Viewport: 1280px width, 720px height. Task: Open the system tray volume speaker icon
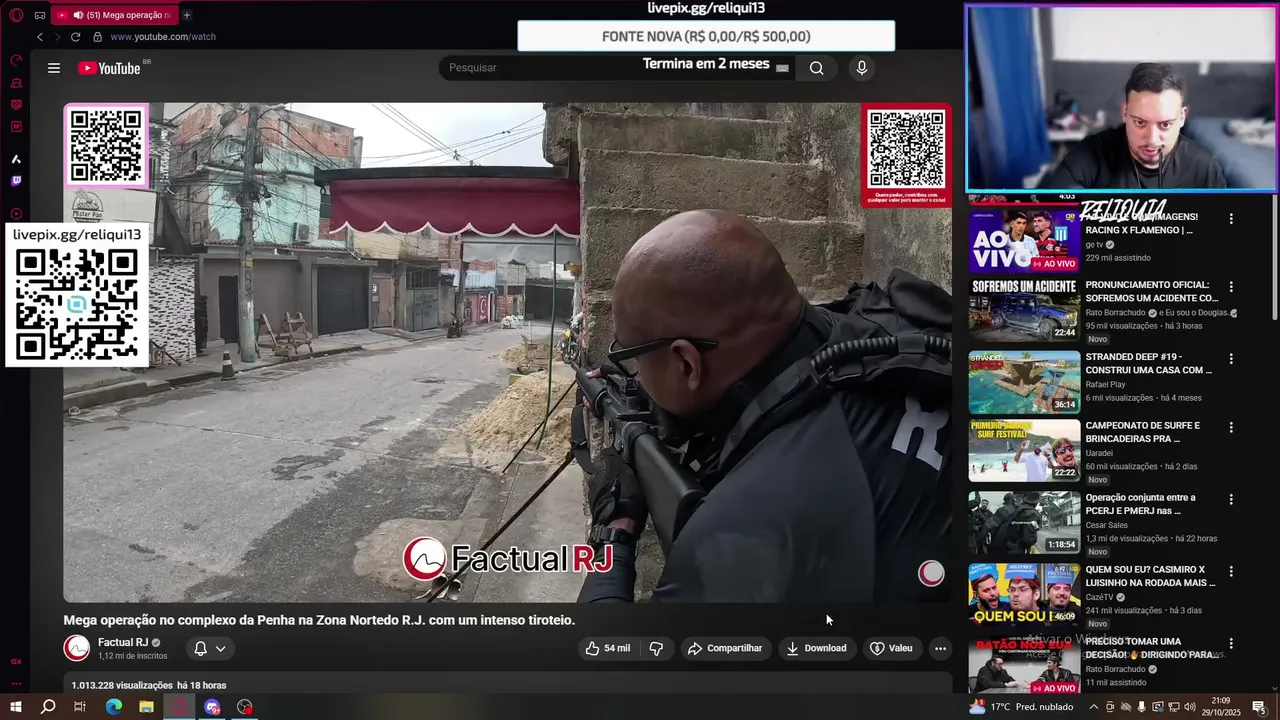click(x=1190, y=707)
